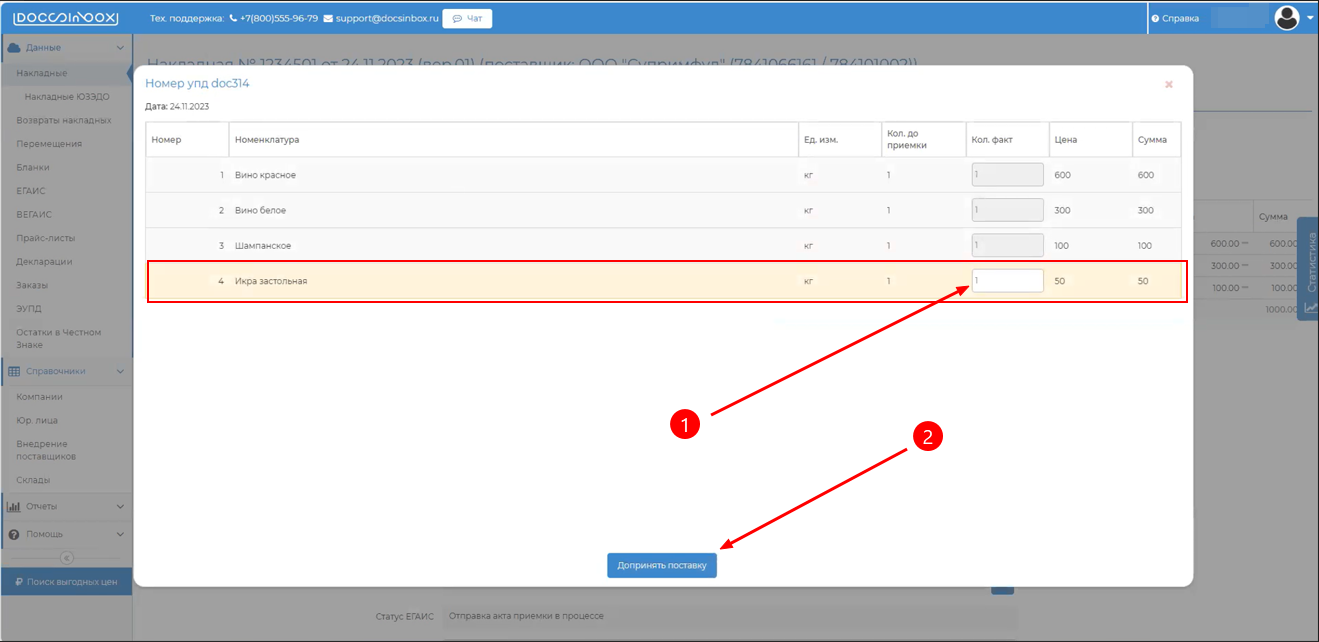The image size is (1319, 642).
Task: Open the Чат support button
Action: click(x=467, y=18)
